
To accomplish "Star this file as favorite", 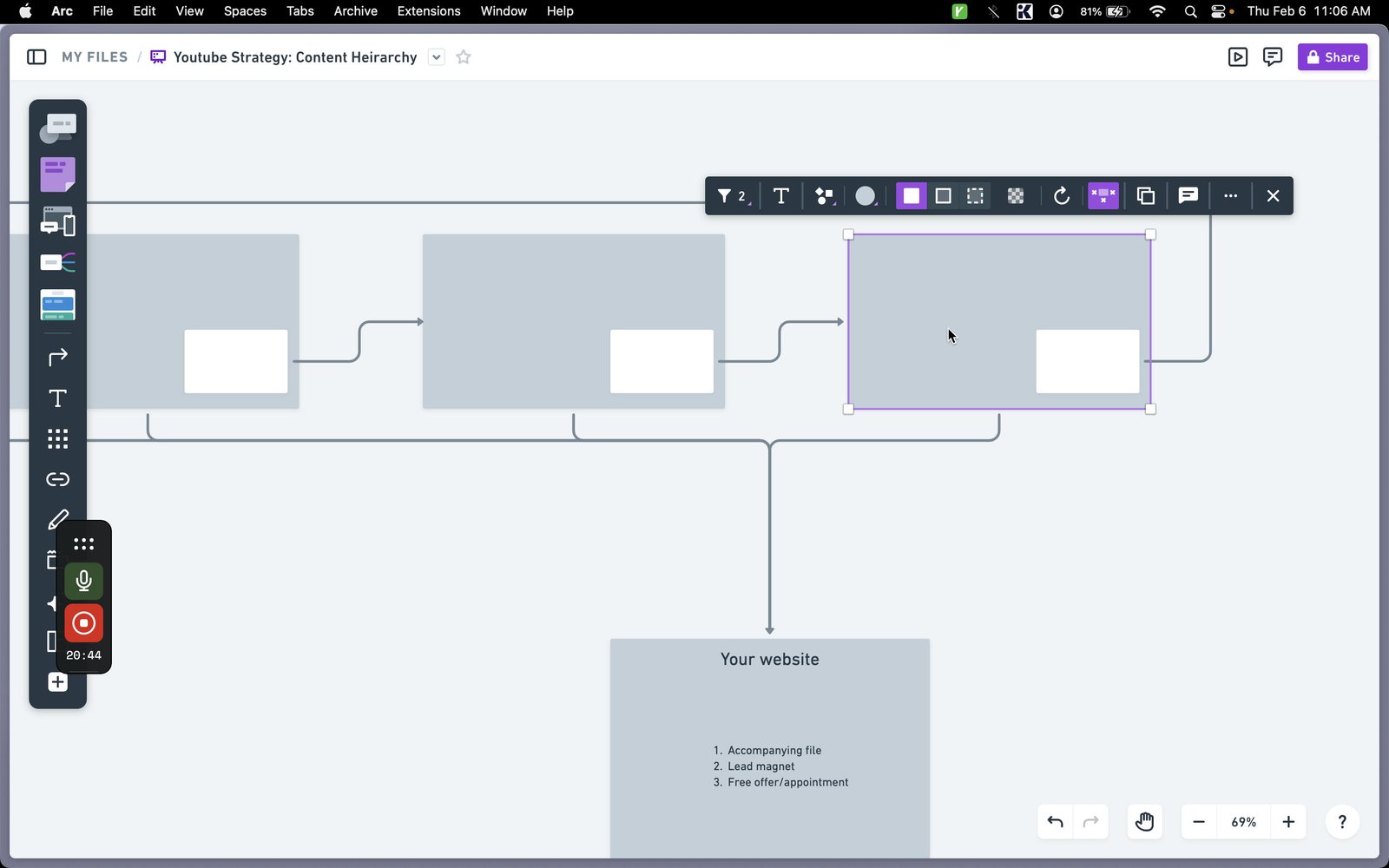I will [464, 57].
